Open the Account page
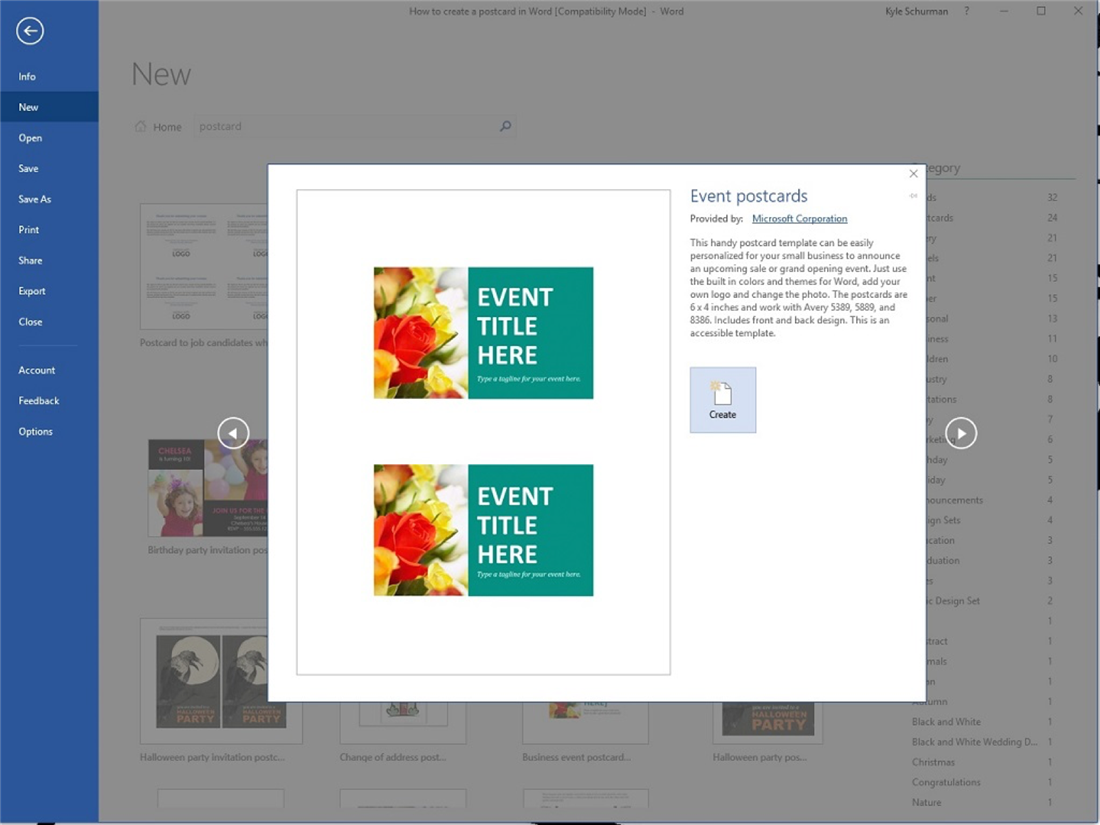 [x=37, y=370]
